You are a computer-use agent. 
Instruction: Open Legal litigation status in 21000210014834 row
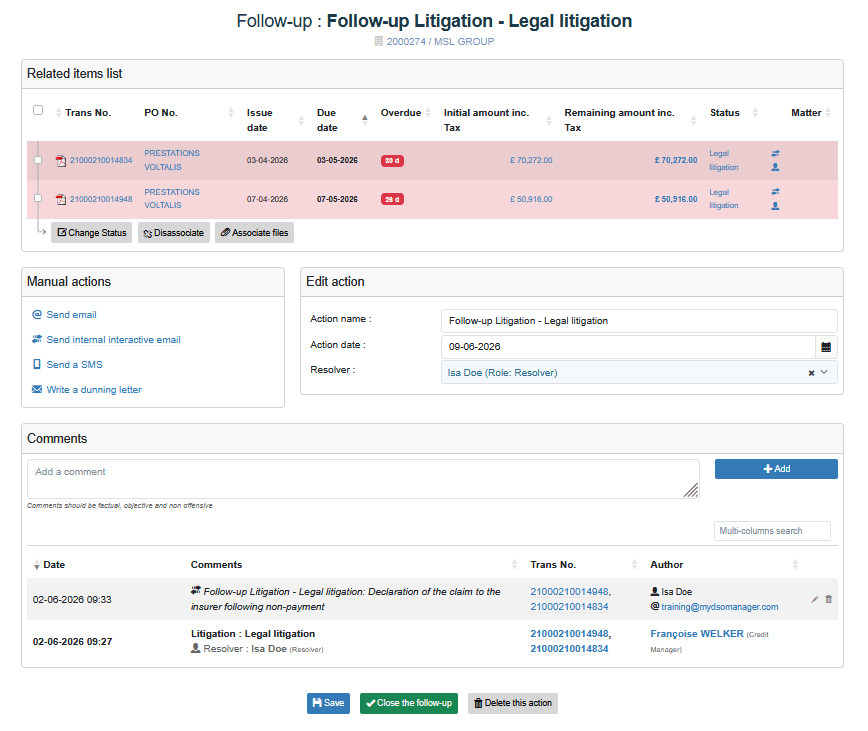(724, 160)
